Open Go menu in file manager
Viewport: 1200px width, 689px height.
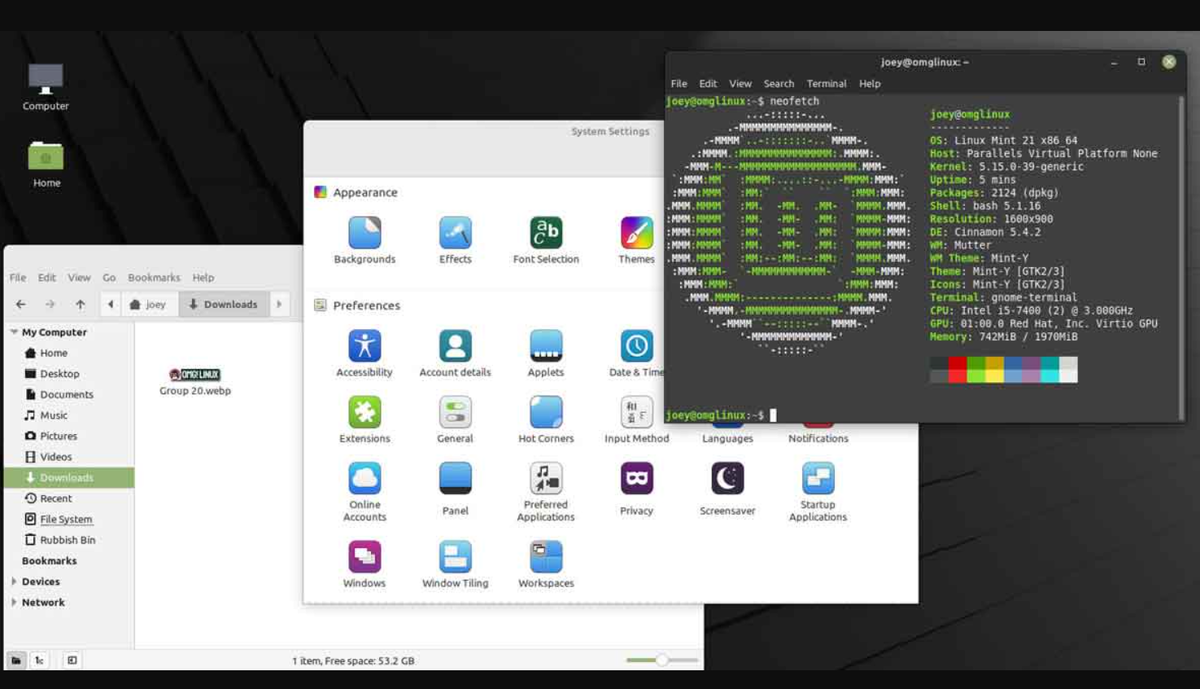(109, 277)
